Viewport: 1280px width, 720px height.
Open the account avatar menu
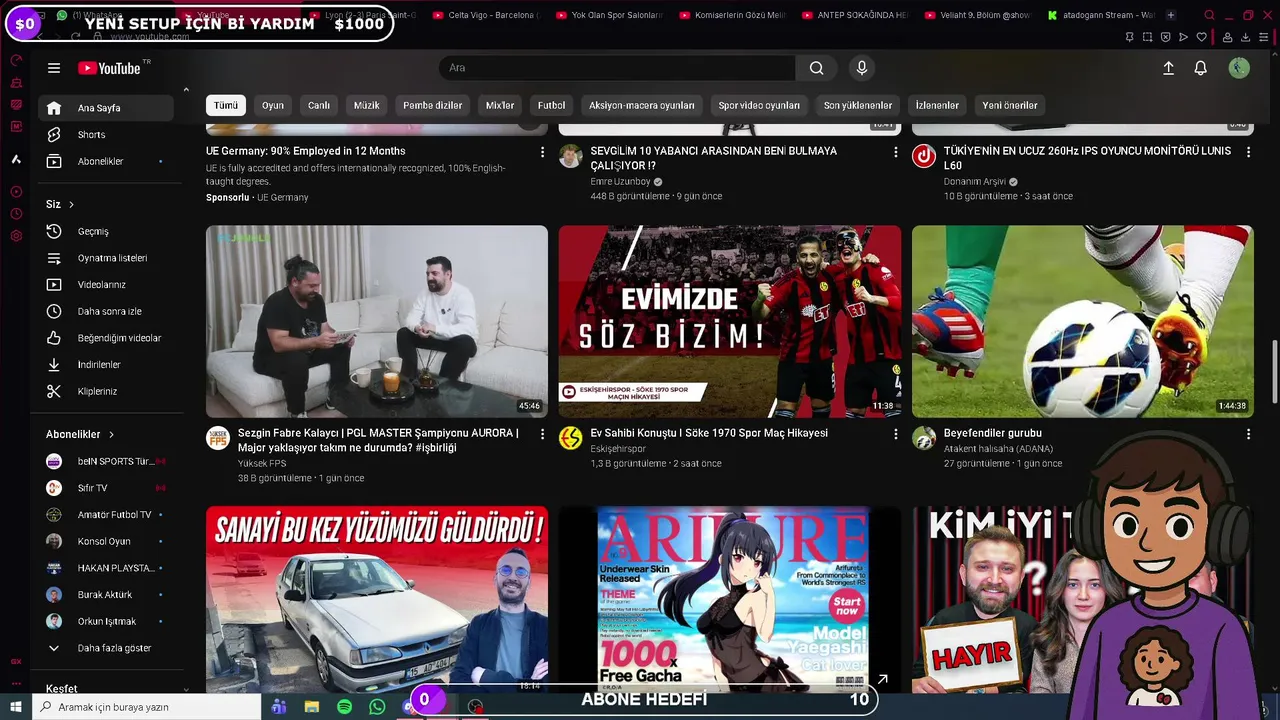(1239, 68)
